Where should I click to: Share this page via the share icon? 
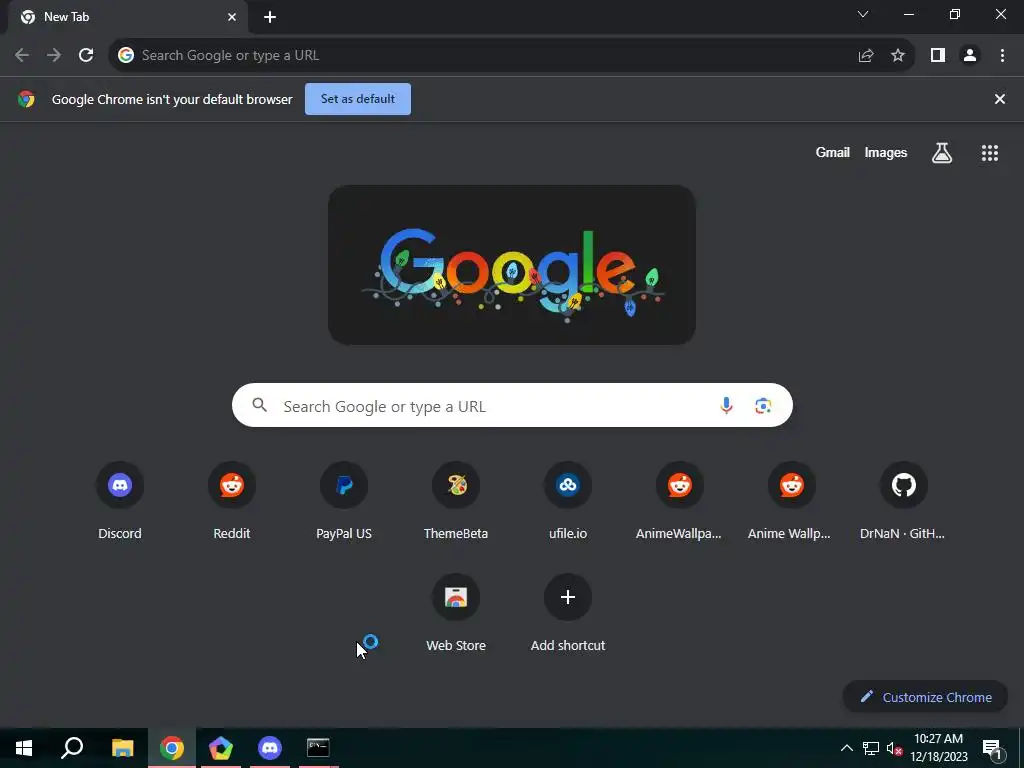pyautogui.click(x=866, y=56)
